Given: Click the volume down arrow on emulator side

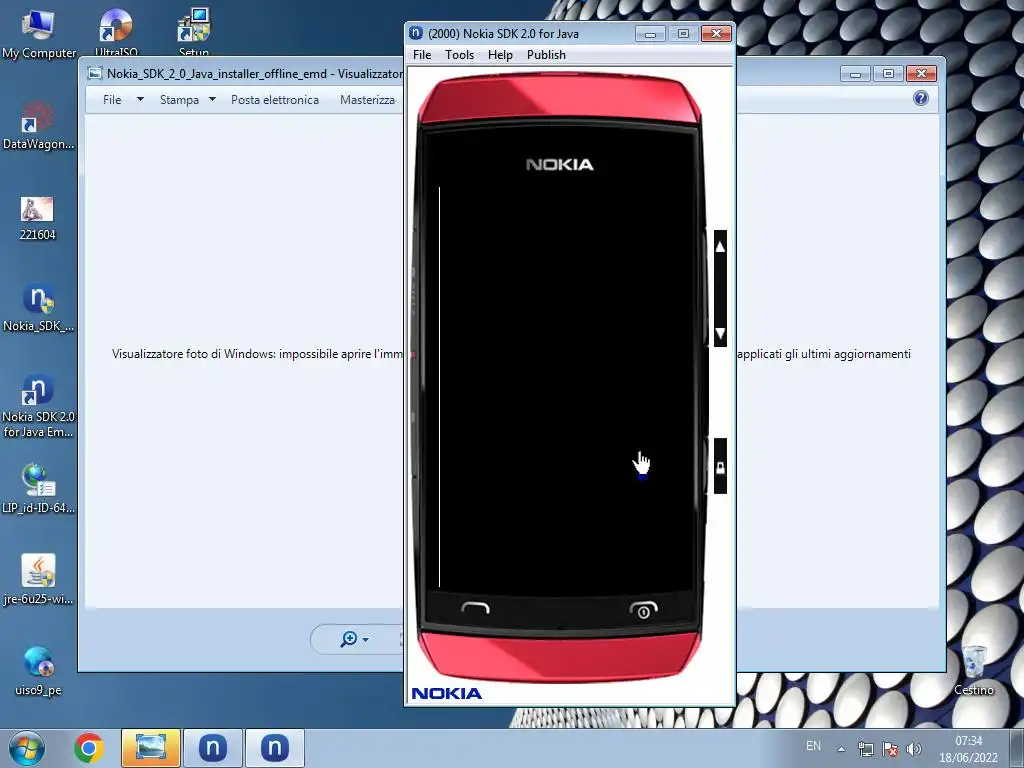Looking at the screenshot, I should (720, 334).
